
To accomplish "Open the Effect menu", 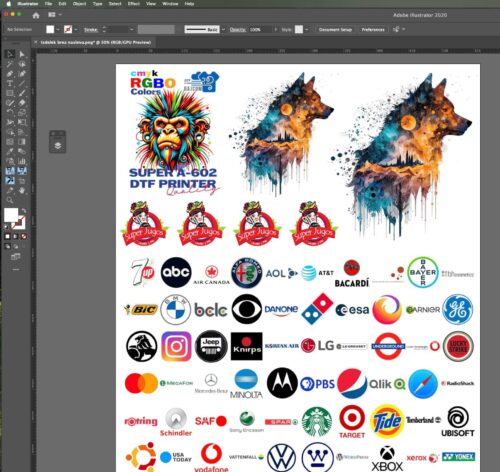I will [x=134, y=4].
